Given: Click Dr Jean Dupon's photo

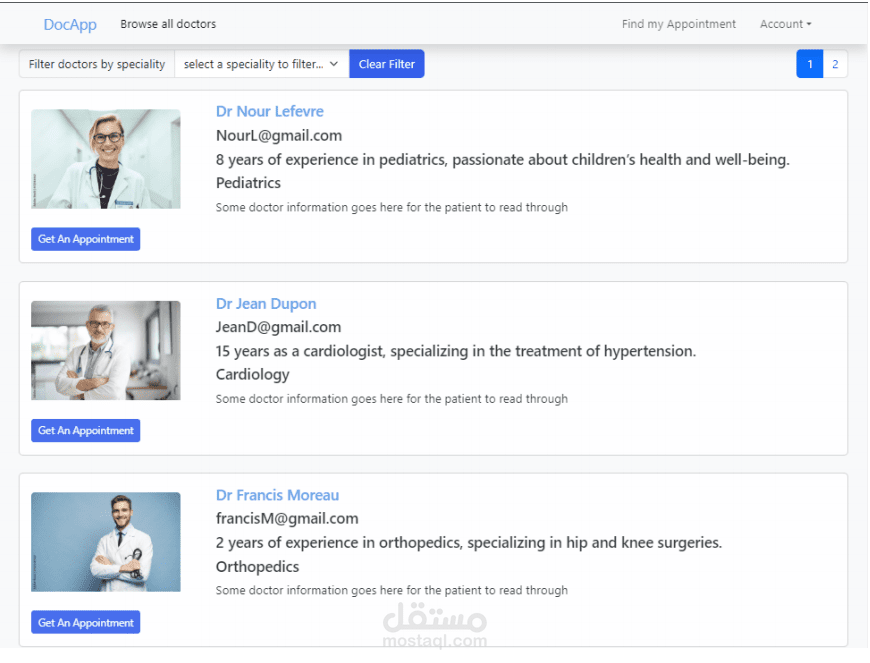Looking at the screenshot, I should 106,351.
